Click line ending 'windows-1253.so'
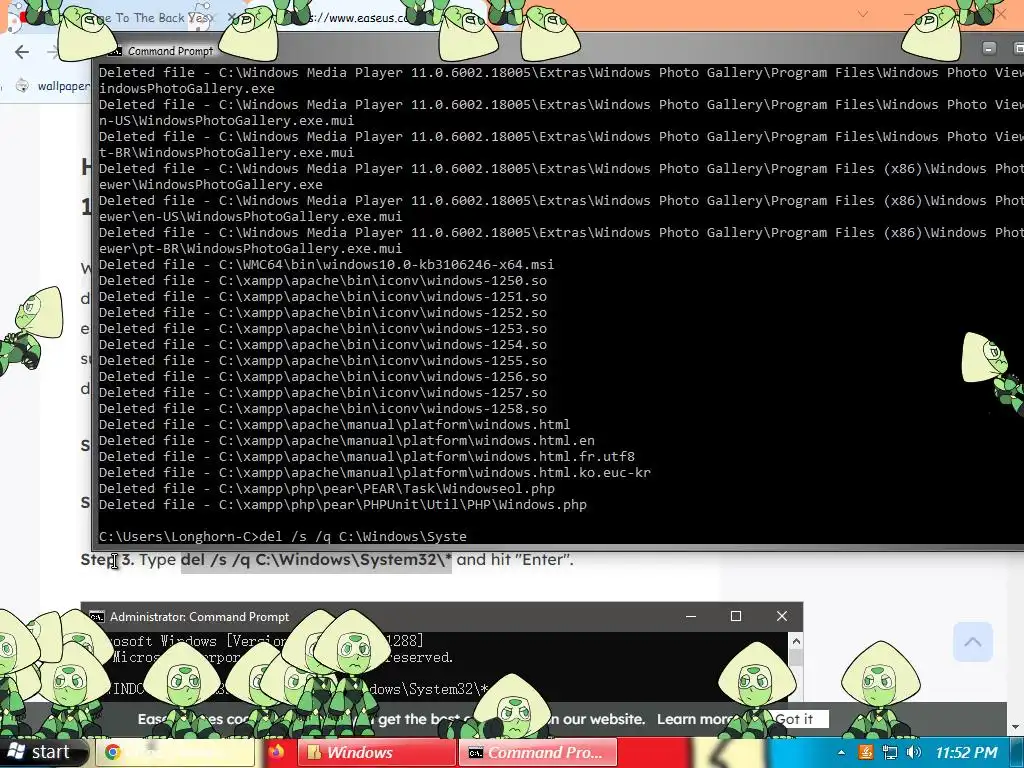The height and width of the screenshot is (768, 1024). [x=323, y=328]
